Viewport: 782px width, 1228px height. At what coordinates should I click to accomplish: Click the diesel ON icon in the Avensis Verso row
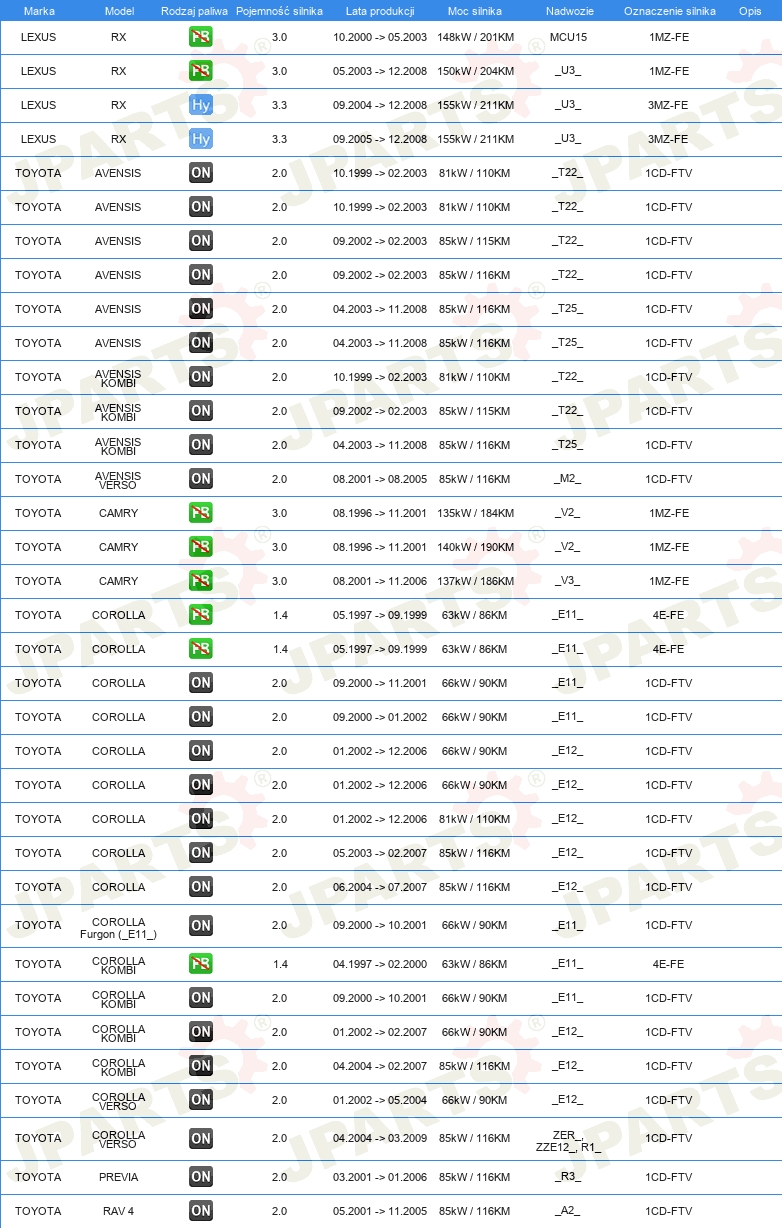[201, 479]
